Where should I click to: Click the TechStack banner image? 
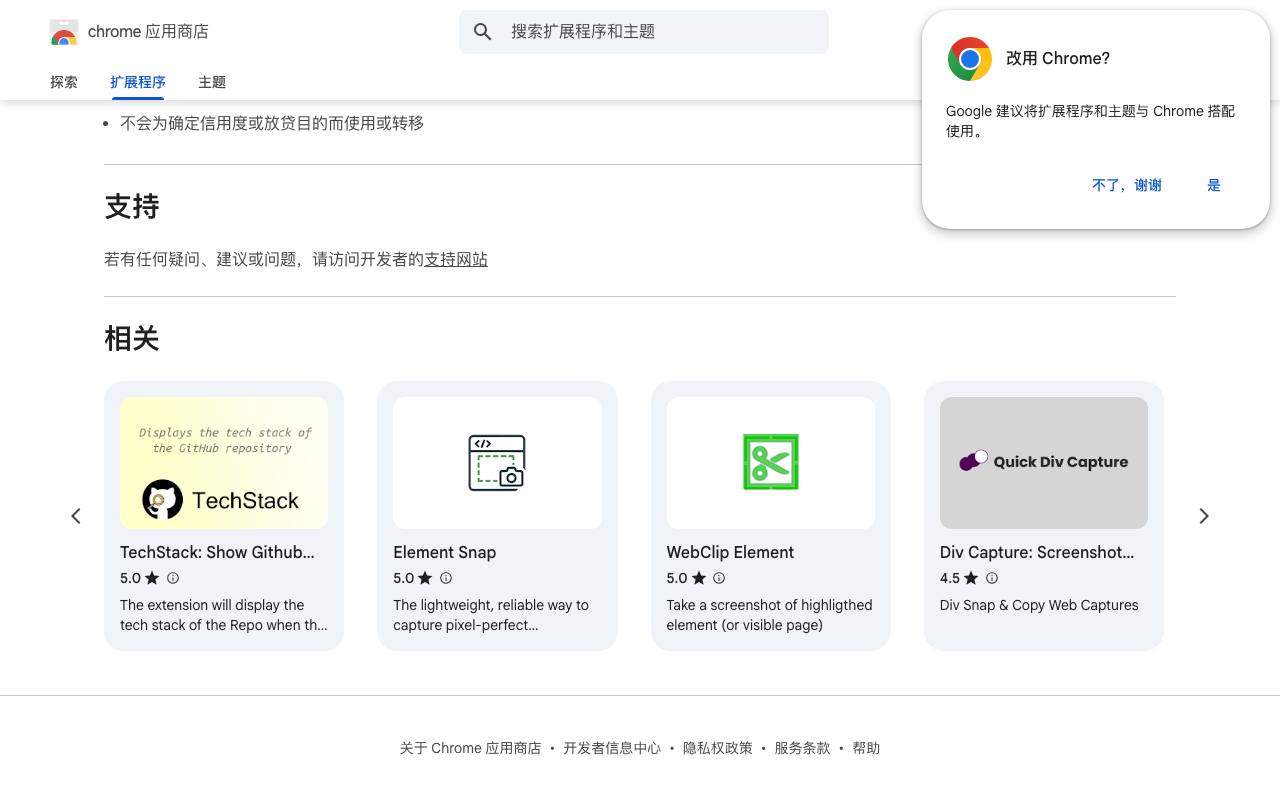click(224, 463)
